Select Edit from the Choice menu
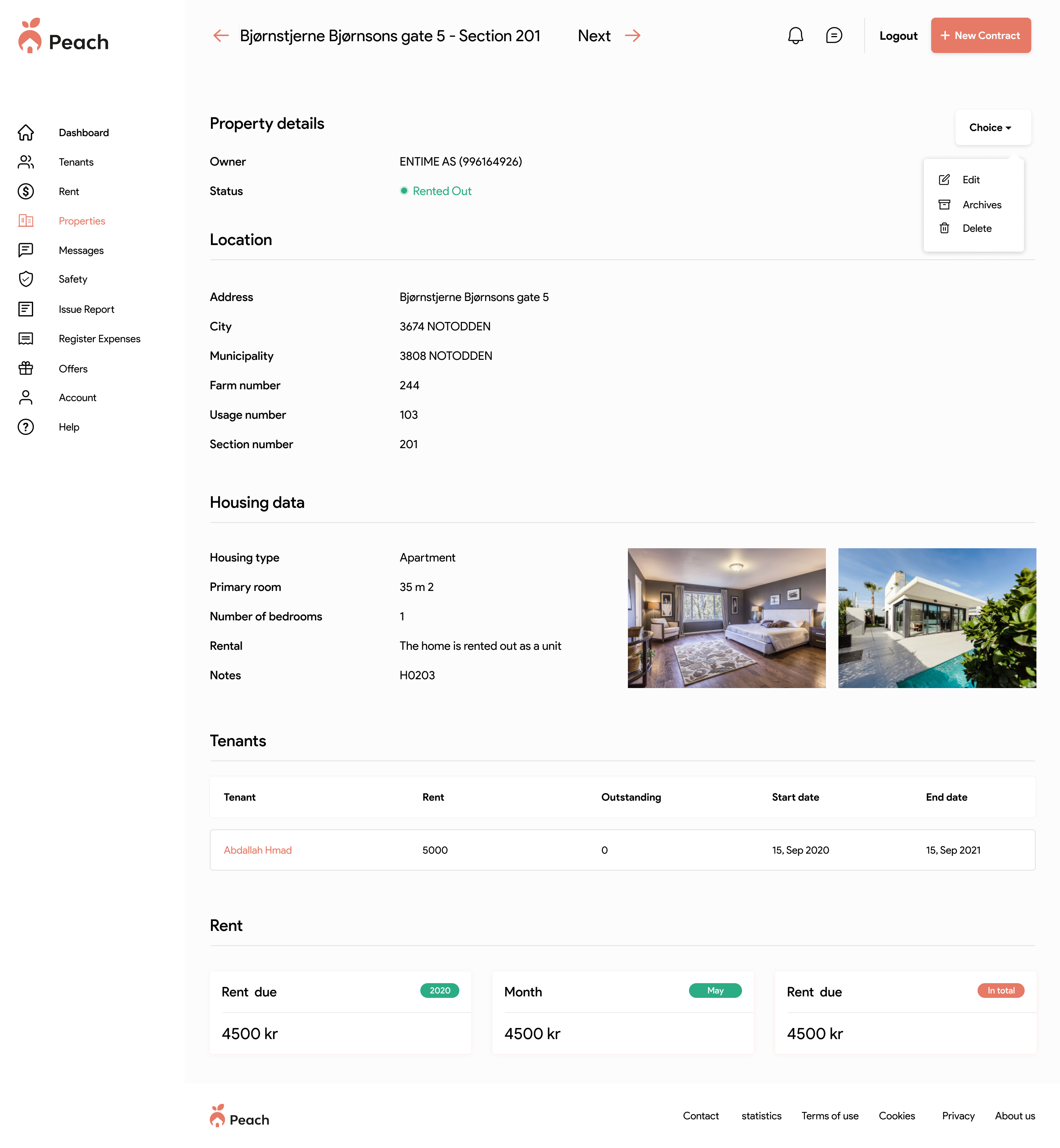This screenshot has width=1060, height=1148. (971, 180)
